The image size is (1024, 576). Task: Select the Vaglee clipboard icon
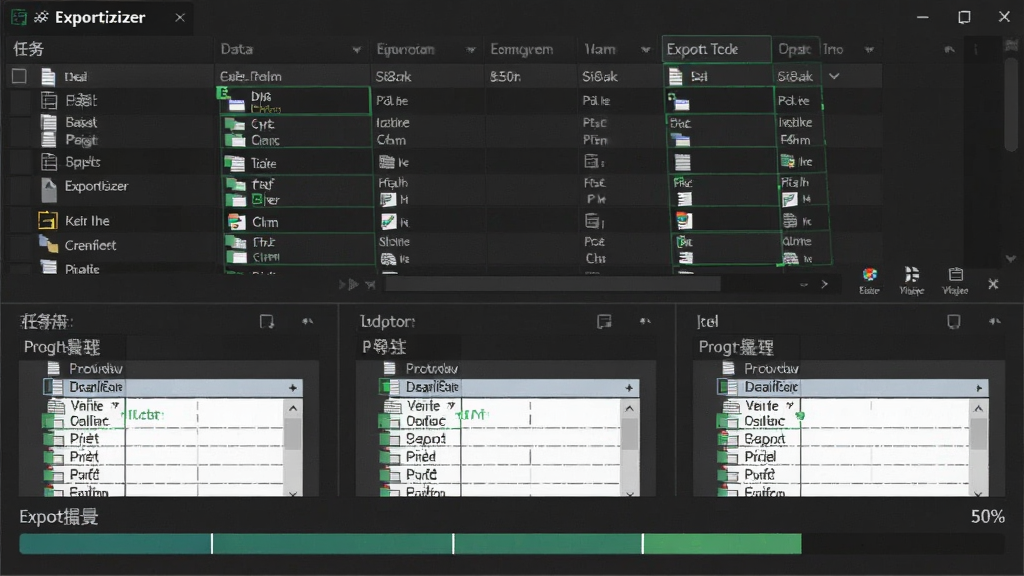click(x=955, y=275)
